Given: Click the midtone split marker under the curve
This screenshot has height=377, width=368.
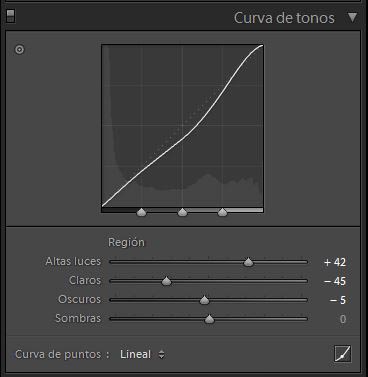Looking at the screenshot, I should click(182, 212).
